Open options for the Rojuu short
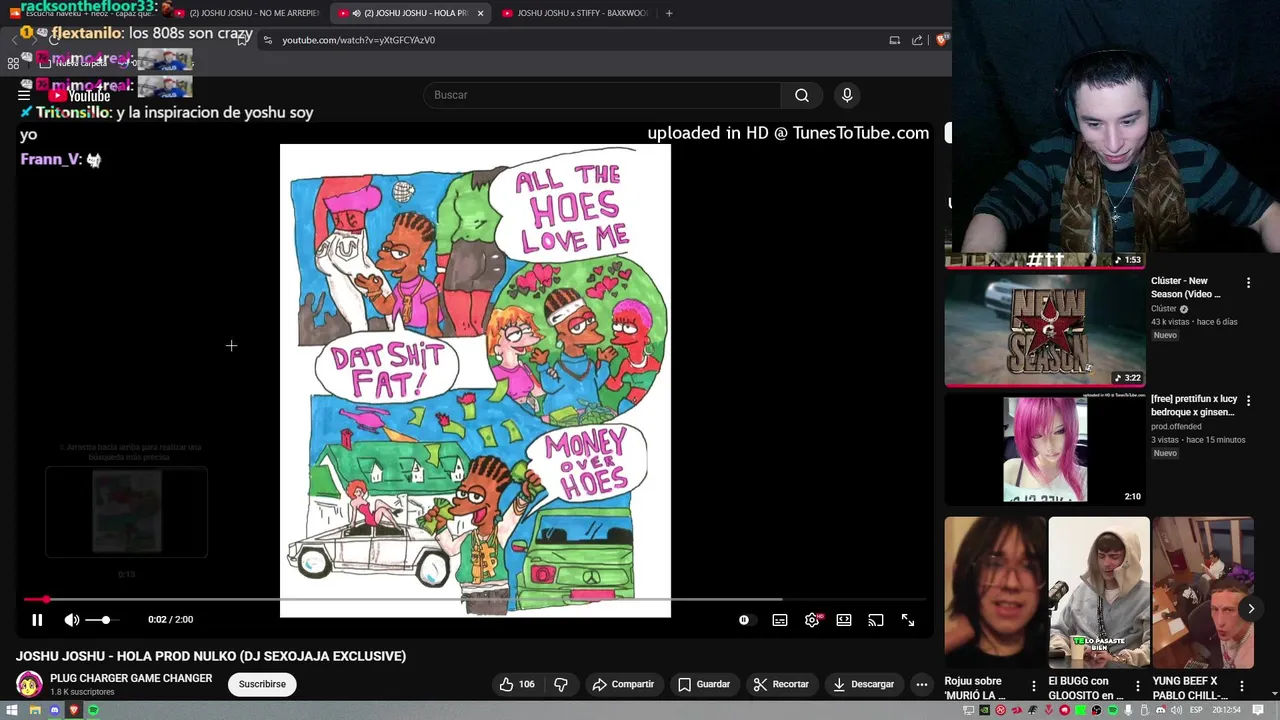Screen dimensions: 1280x720 click(x=1034, y=686)
